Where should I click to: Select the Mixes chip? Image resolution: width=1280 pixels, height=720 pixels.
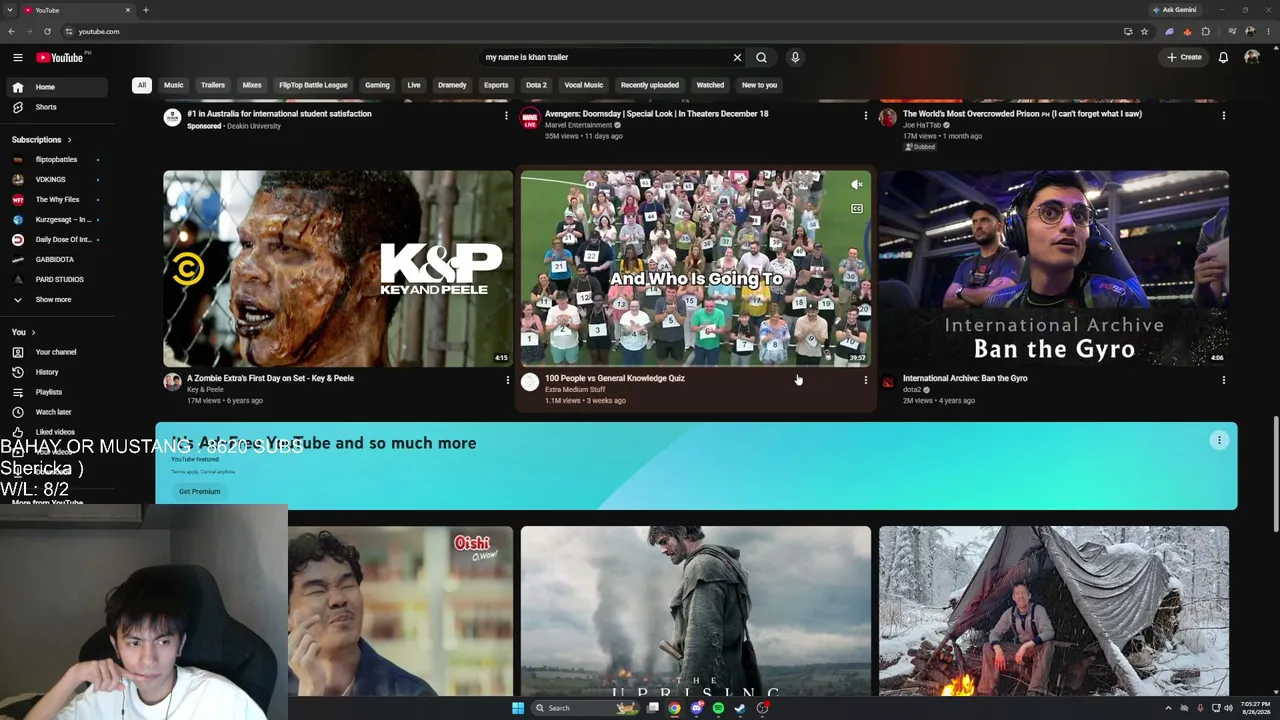point(252,85)
